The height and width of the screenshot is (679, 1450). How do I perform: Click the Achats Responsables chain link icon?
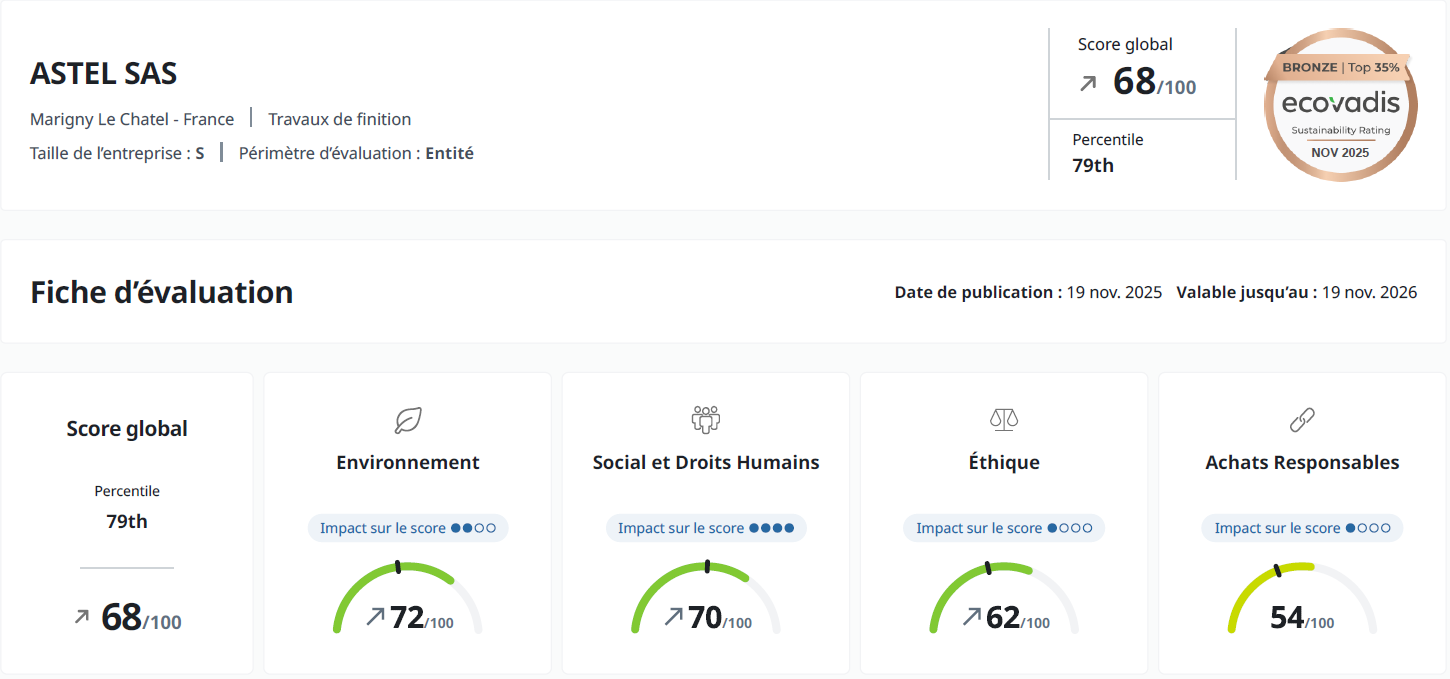pyautogui.click(x=1302, y=420)
